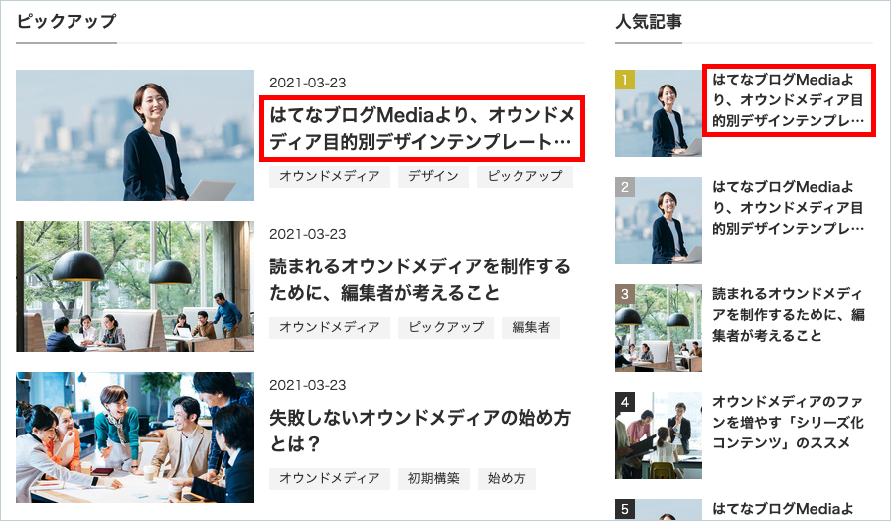The image size is (891, 521).
Task: Click the team meeting pickup thumbnail
Action: tap(135, 437)
